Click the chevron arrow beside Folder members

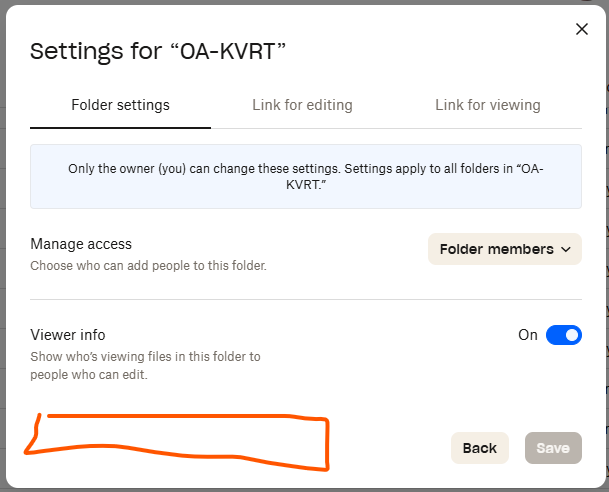click(x=566, y=249)
